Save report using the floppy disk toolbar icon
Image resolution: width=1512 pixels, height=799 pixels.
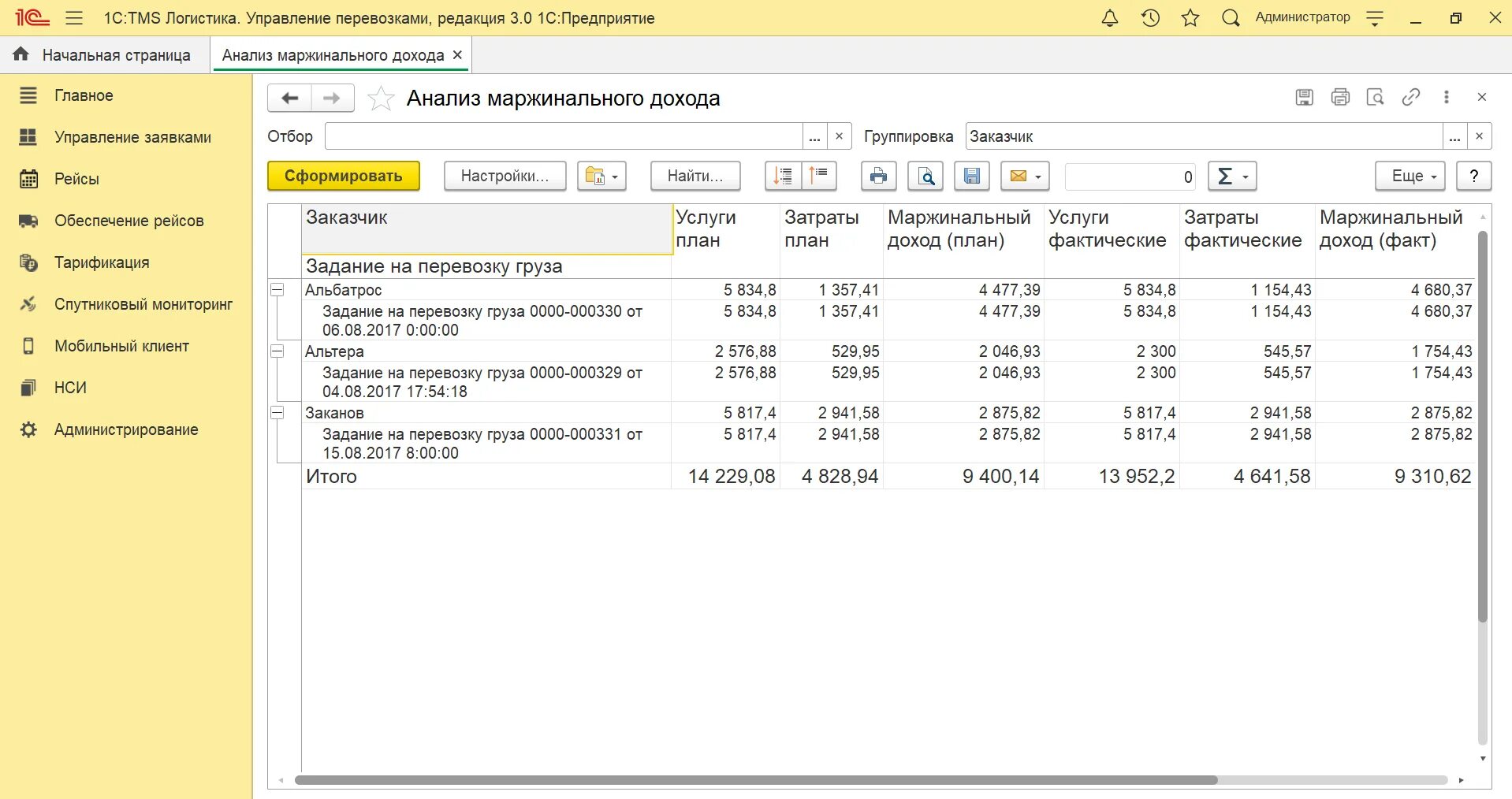pos(972,176)
